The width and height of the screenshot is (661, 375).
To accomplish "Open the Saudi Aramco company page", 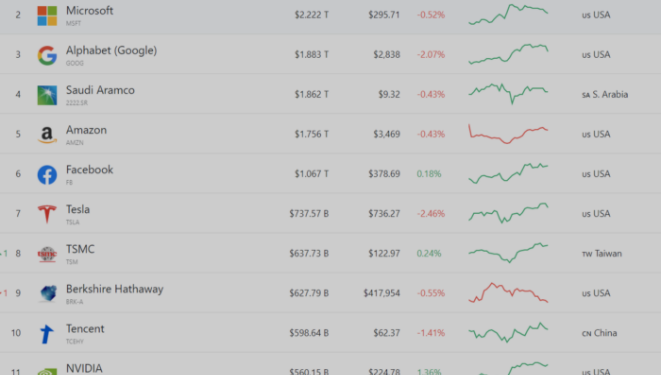I will point(100,90).
